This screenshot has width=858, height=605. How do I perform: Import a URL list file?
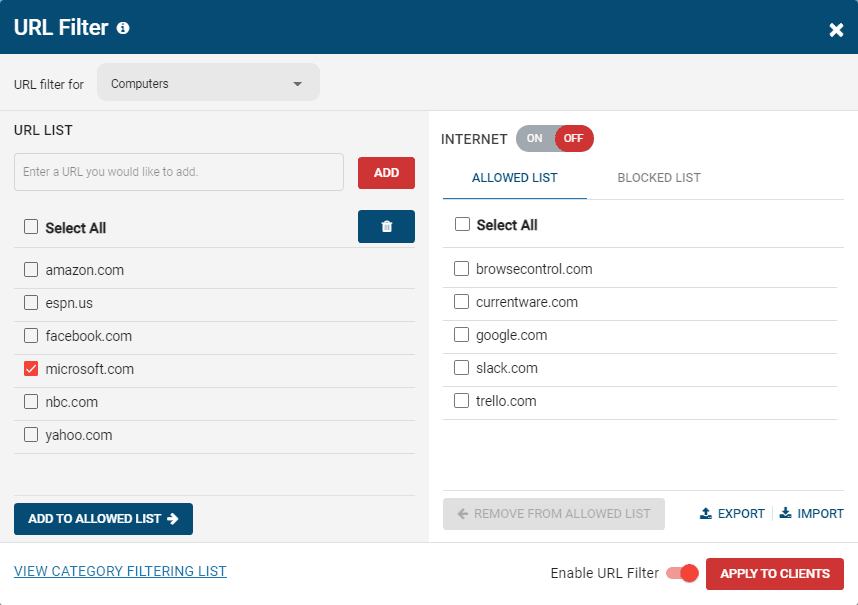click(x=812, y=514)
